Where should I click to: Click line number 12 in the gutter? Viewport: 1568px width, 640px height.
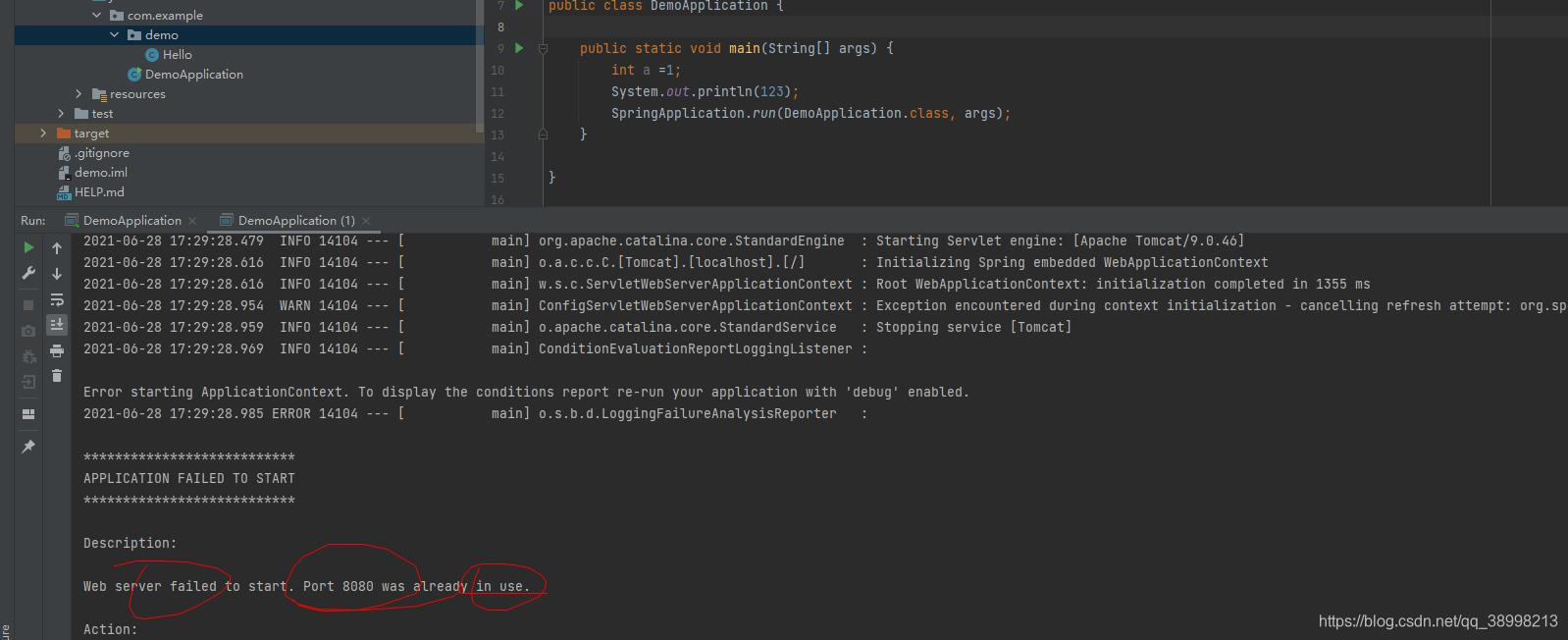pyautogui.click(x=497, y=114)
